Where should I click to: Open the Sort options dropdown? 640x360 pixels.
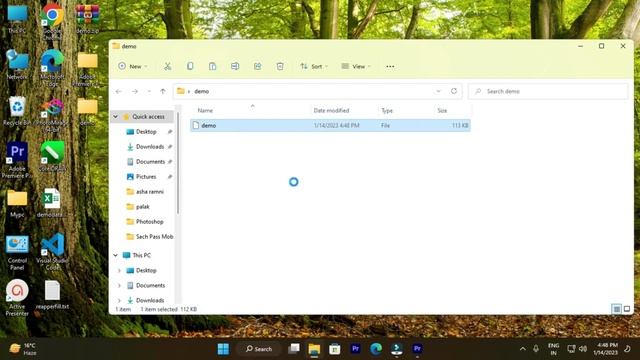click(x=314, y=66)
